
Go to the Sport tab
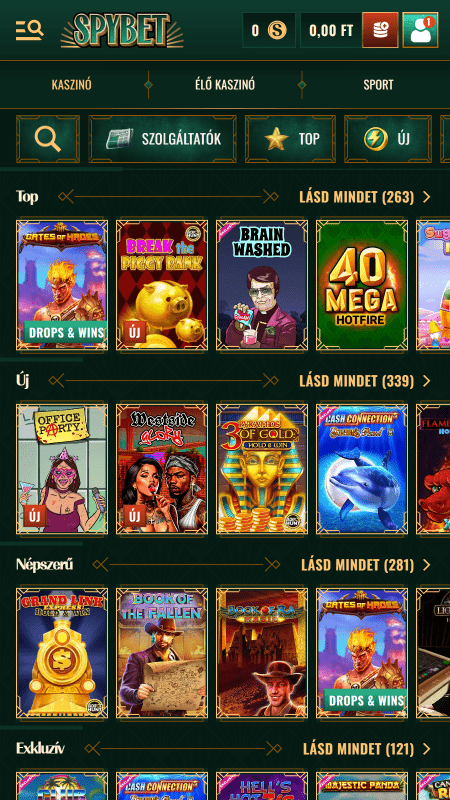pos(378,85)
